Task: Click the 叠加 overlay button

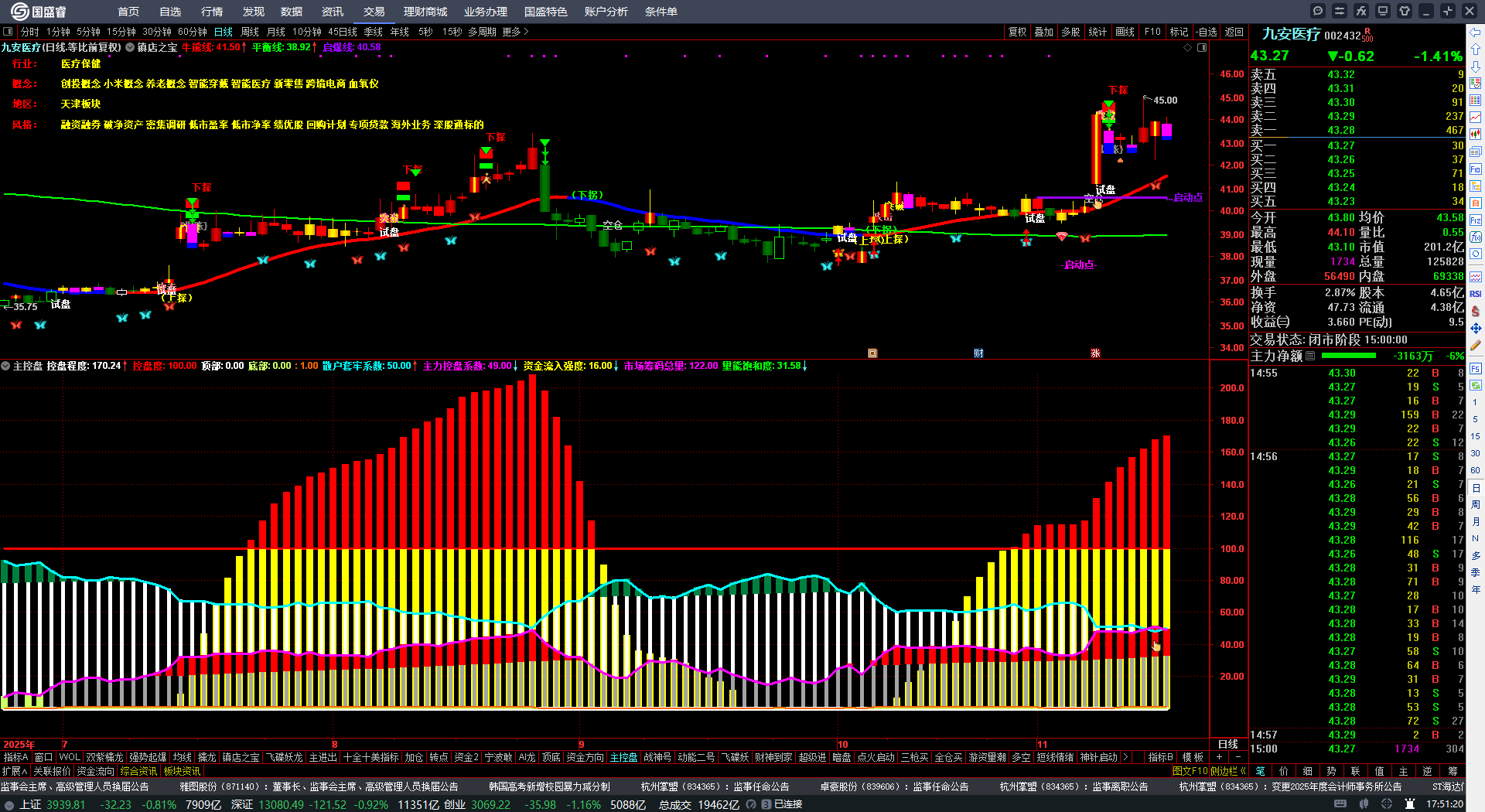Action: point(1044,32)
